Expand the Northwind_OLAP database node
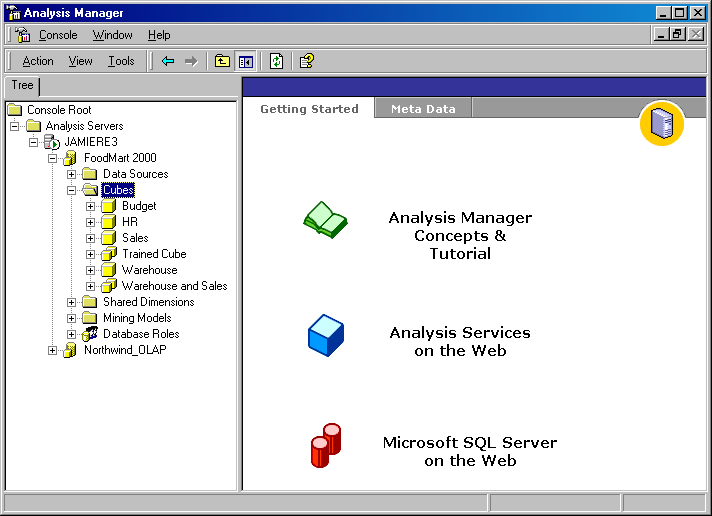Screen dimensions: 712x516 (53, 350)
